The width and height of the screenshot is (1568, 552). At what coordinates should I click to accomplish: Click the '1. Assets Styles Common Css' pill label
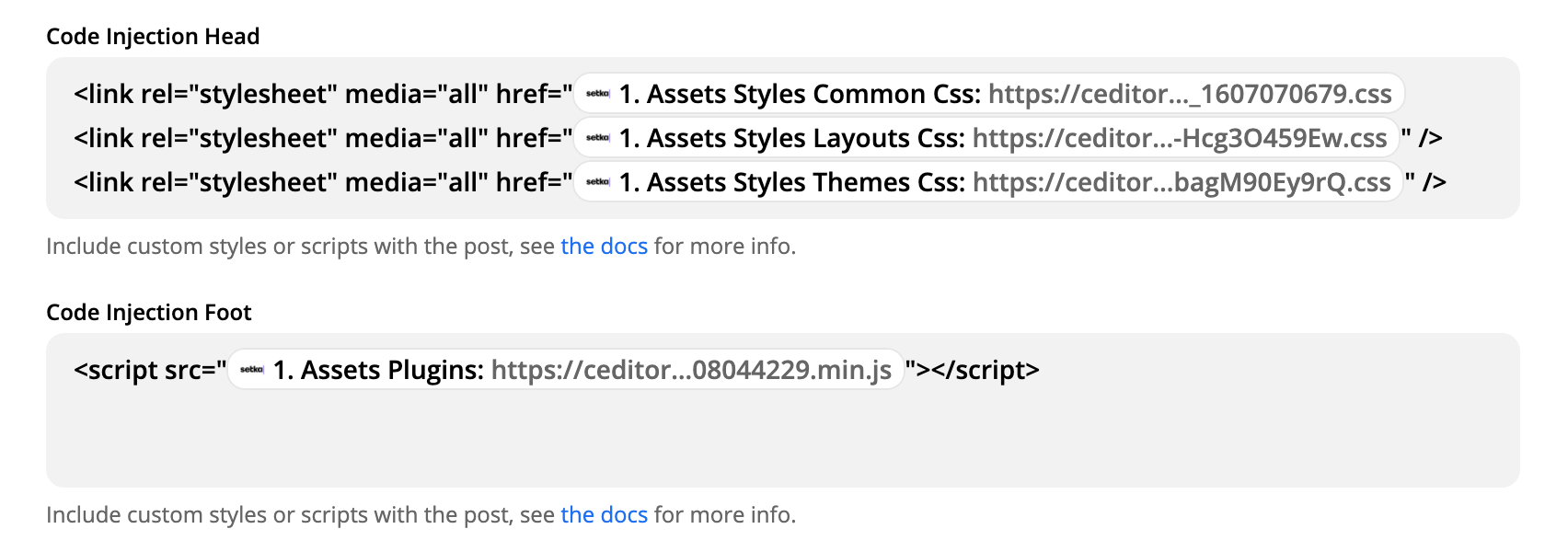(799, 94)
